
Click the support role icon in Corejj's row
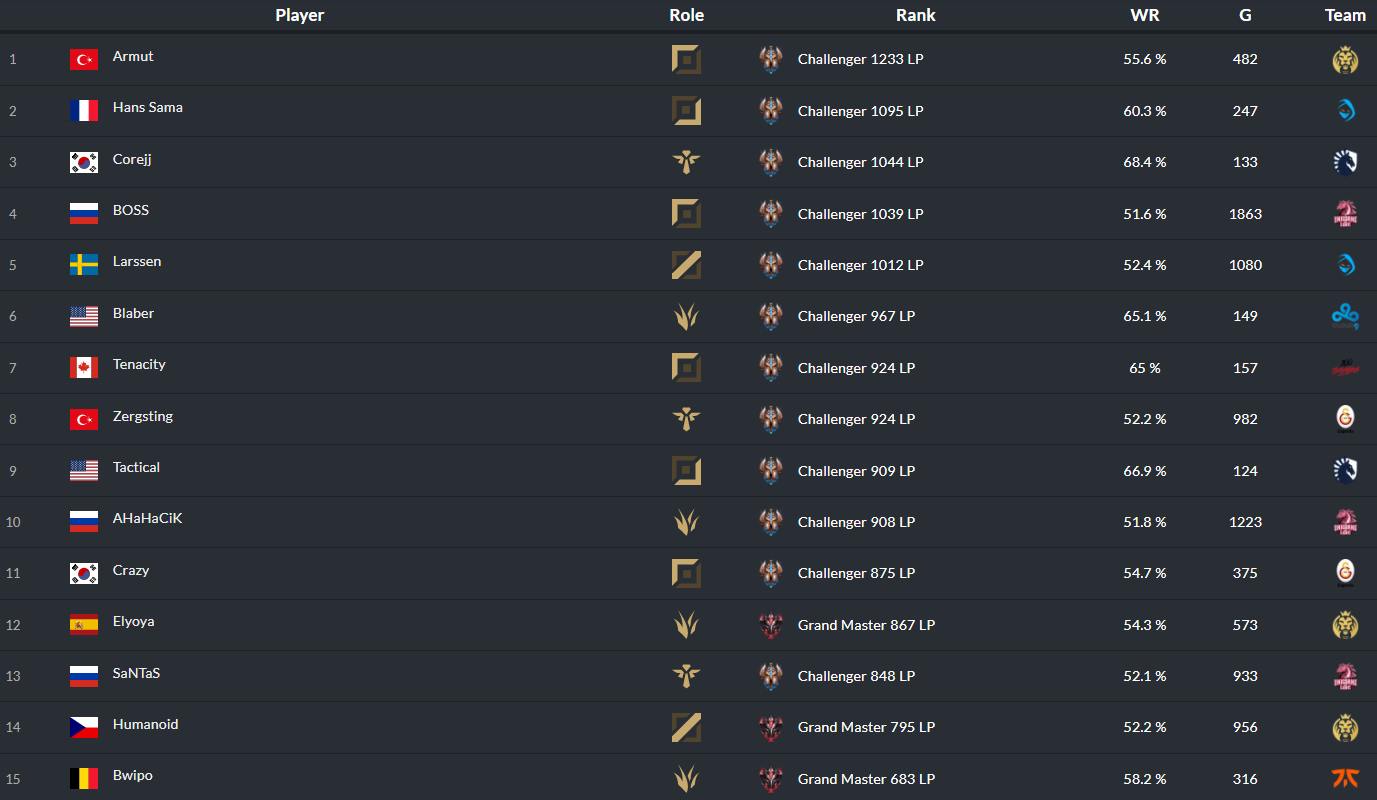point(686,162)
